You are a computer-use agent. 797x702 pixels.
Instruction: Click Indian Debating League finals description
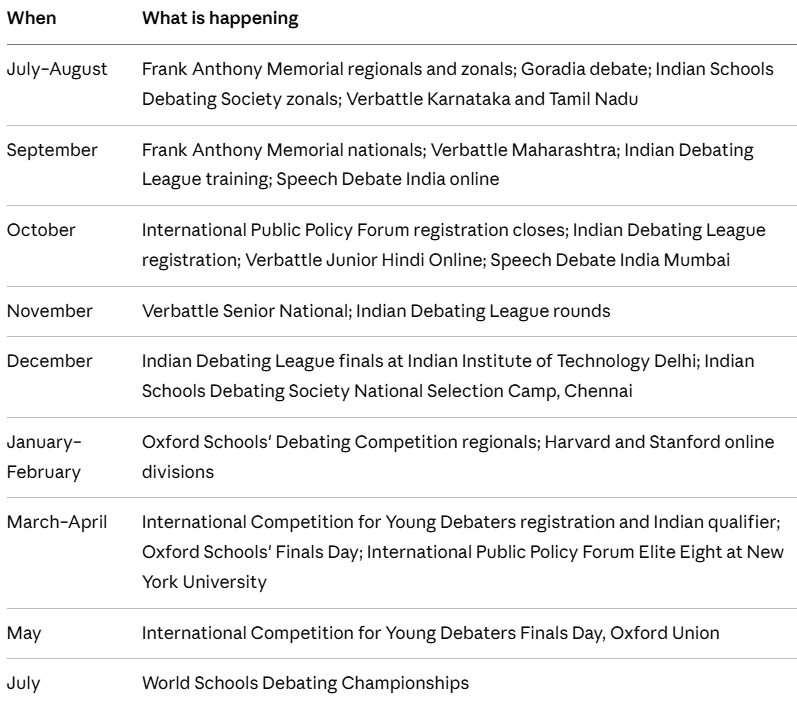[x=421, y=361]
